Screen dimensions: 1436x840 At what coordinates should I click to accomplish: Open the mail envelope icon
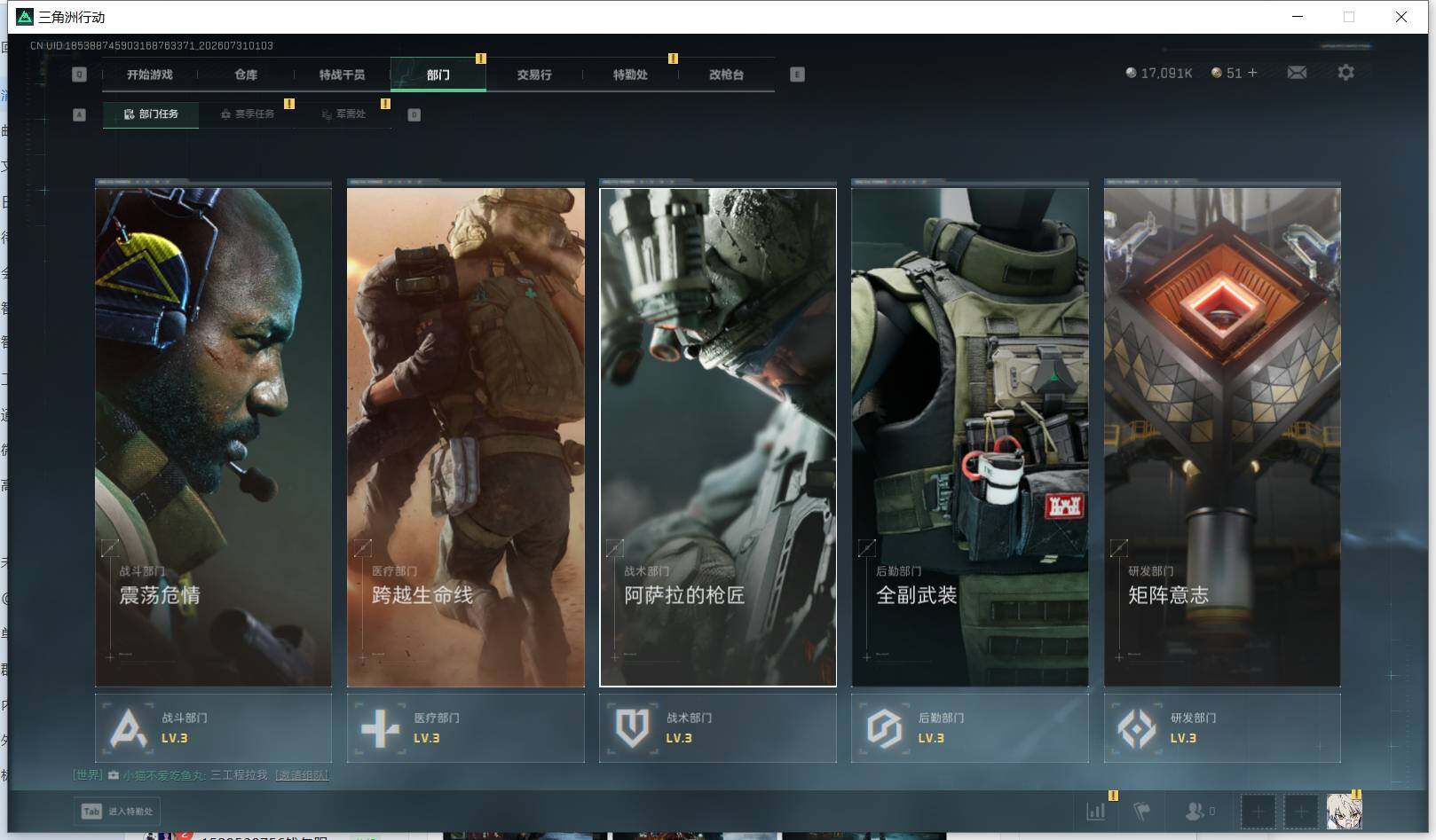1297,73
